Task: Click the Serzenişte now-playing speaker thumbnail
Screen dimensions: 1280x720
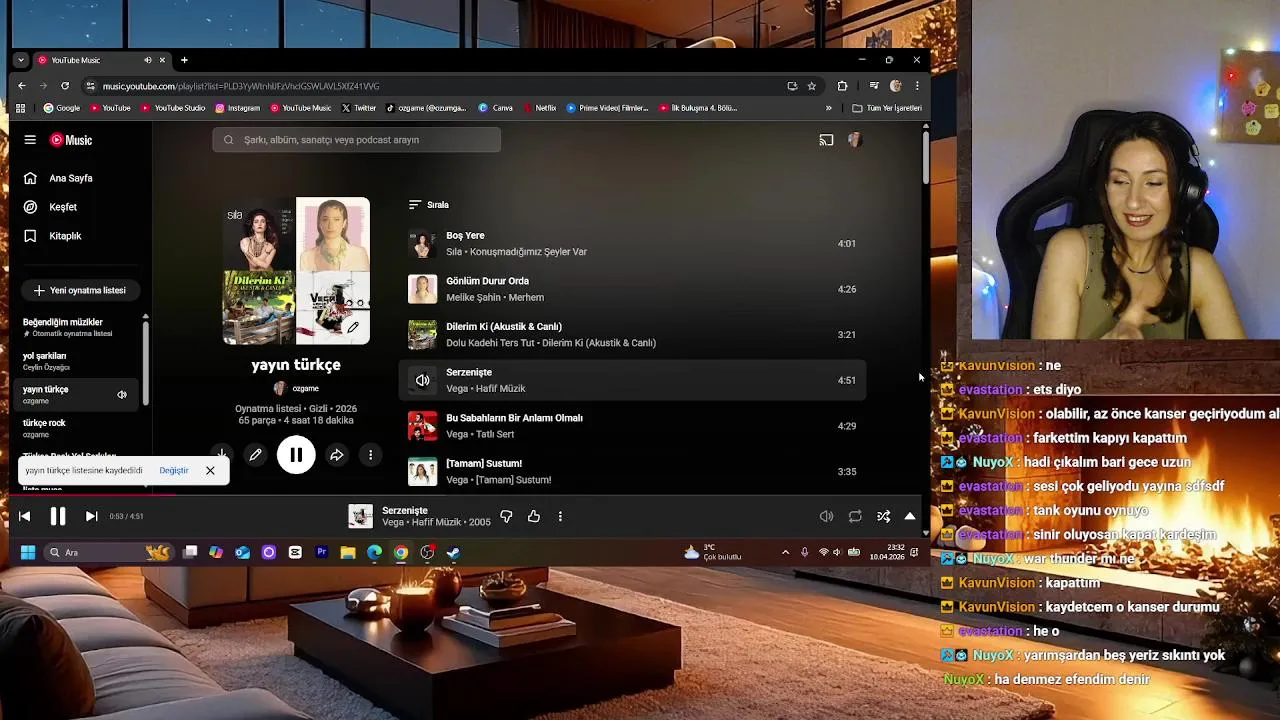Action: [422, 380]
